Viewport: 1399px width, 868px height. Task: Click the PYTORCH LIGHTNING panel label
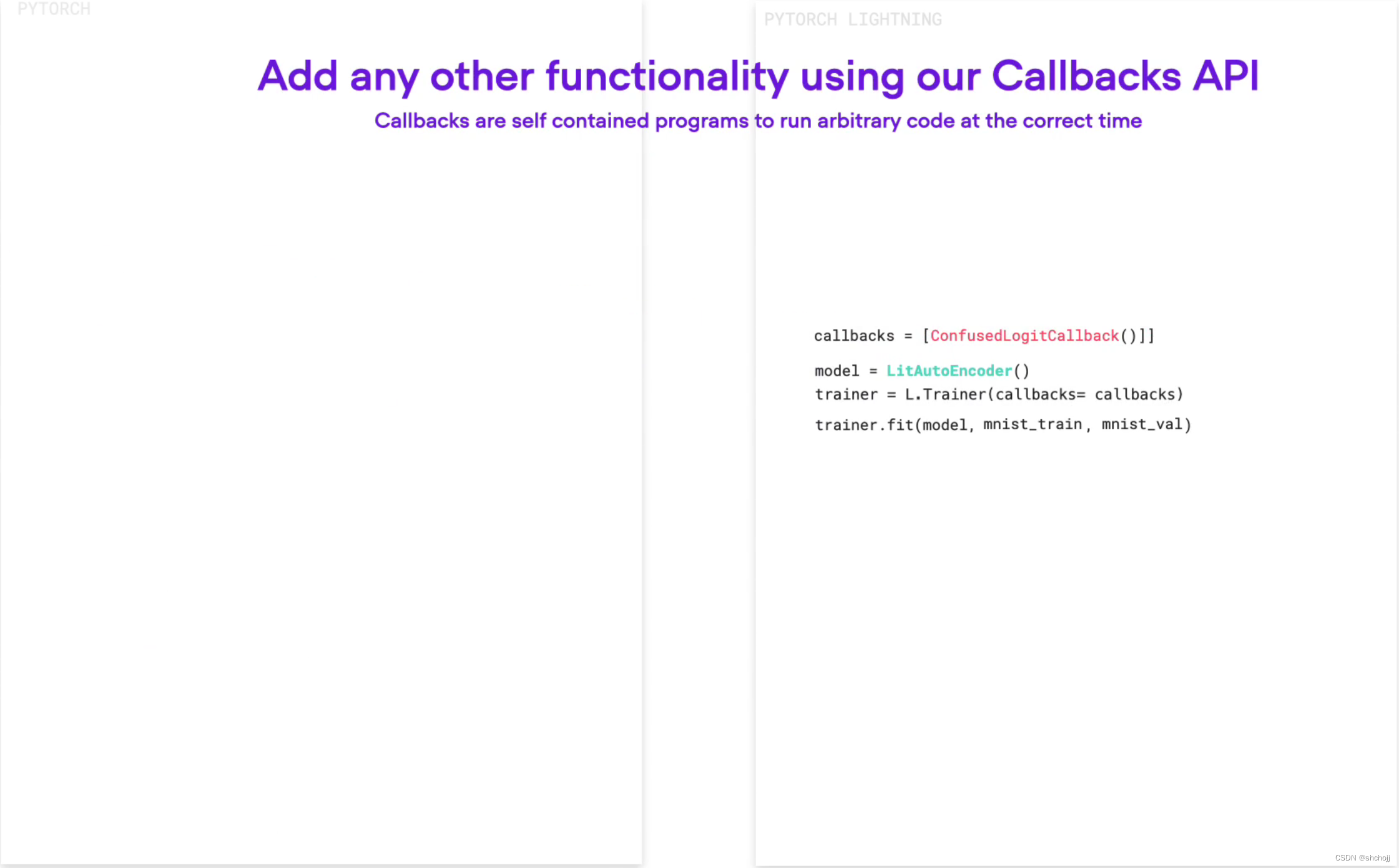tap(853, 20)
